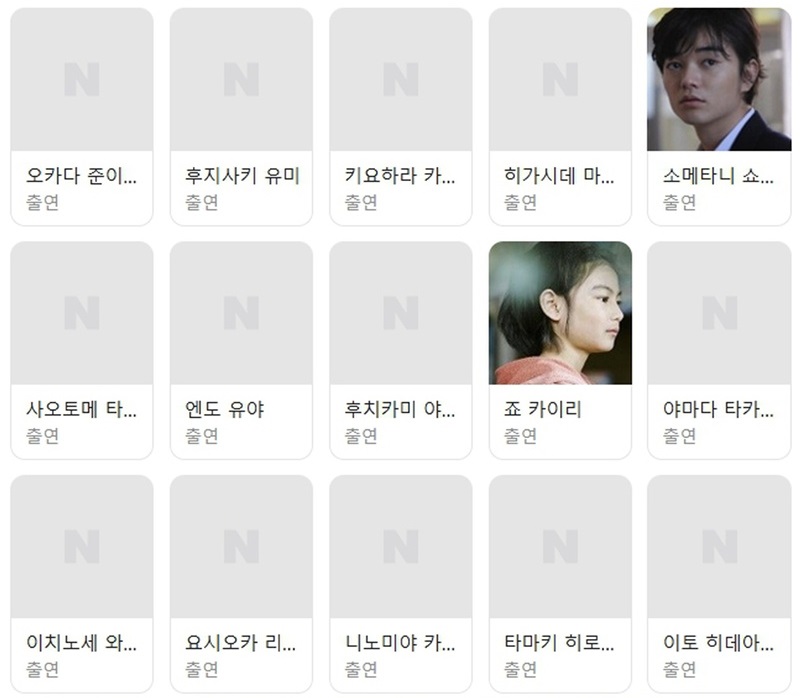Open the 사오토메 타... cast card

82,350
